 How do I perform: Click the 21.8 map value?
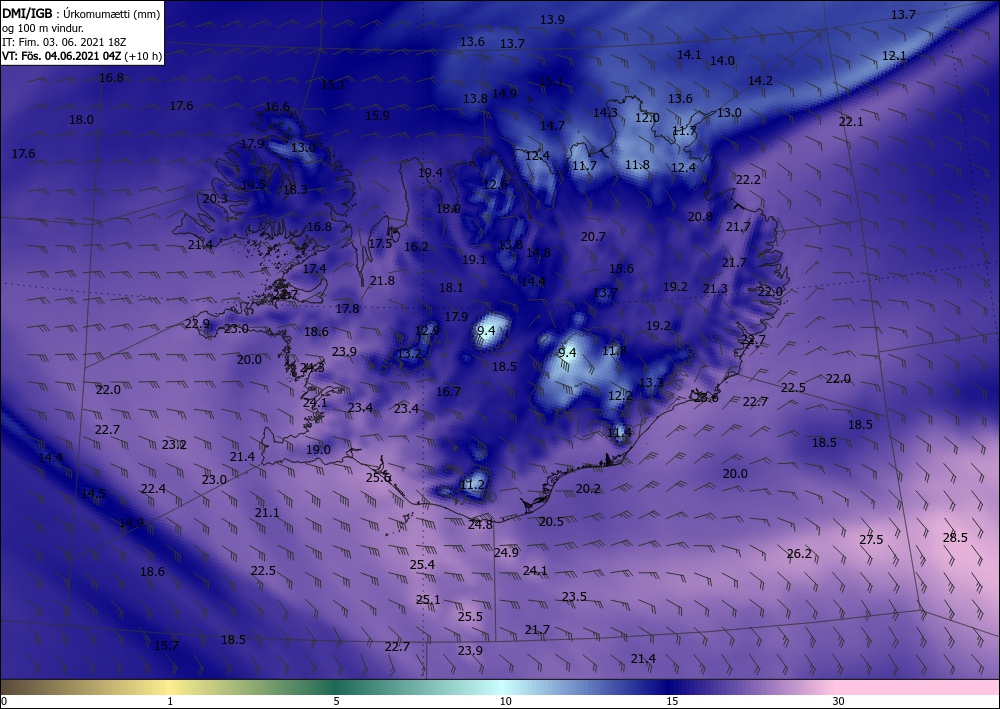pos(382,281)
